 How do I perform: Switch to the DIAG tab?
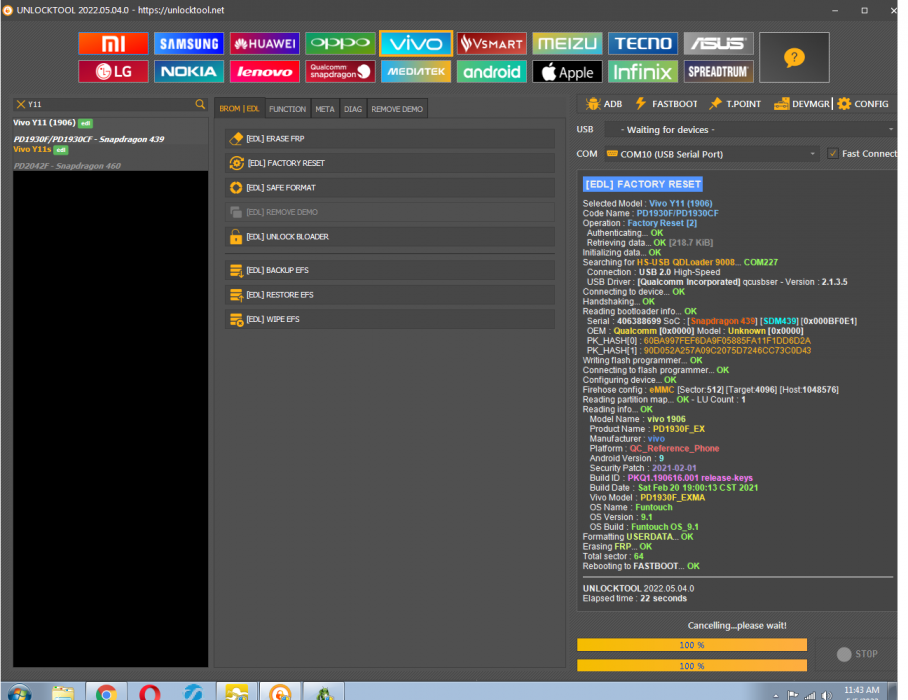pos(353,109)
